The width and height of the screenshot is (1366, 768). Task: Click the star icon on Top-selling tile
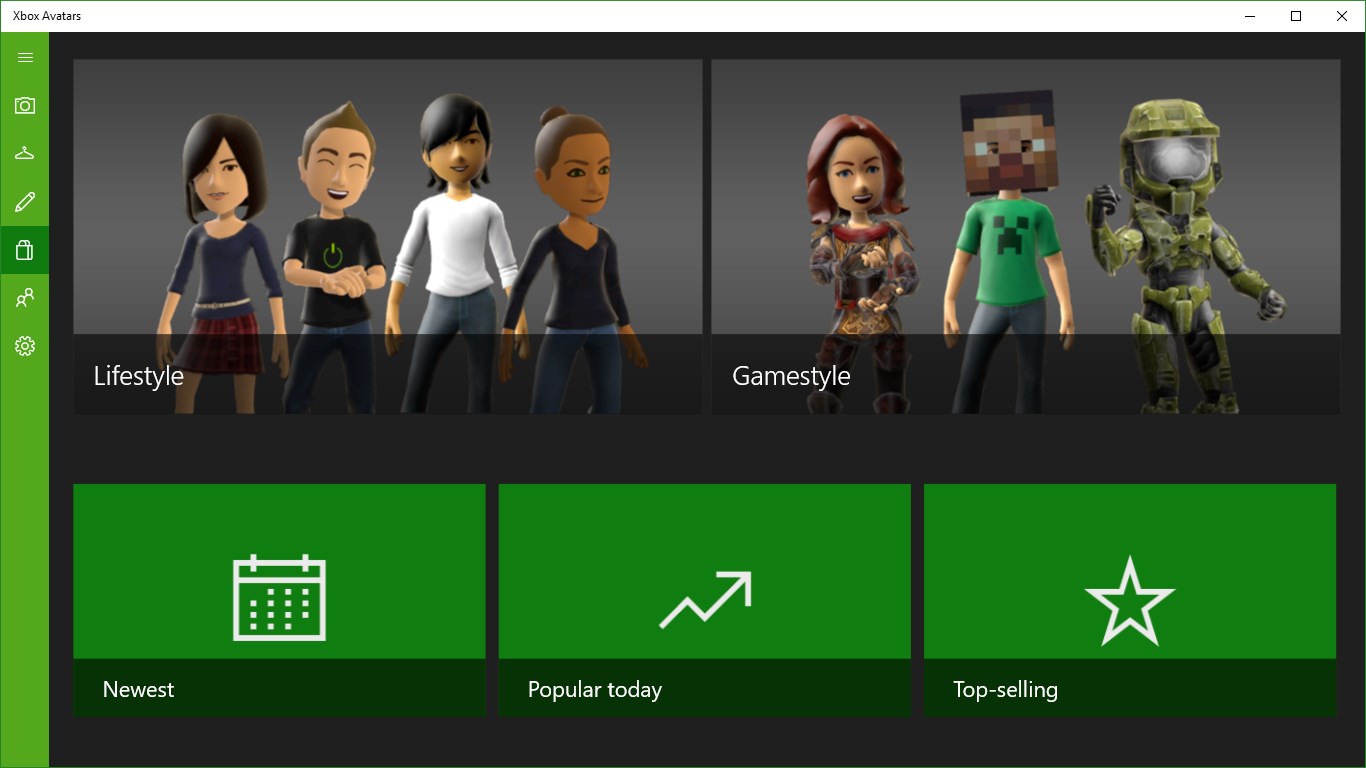pyautogui.click(x=1129, y=598)
